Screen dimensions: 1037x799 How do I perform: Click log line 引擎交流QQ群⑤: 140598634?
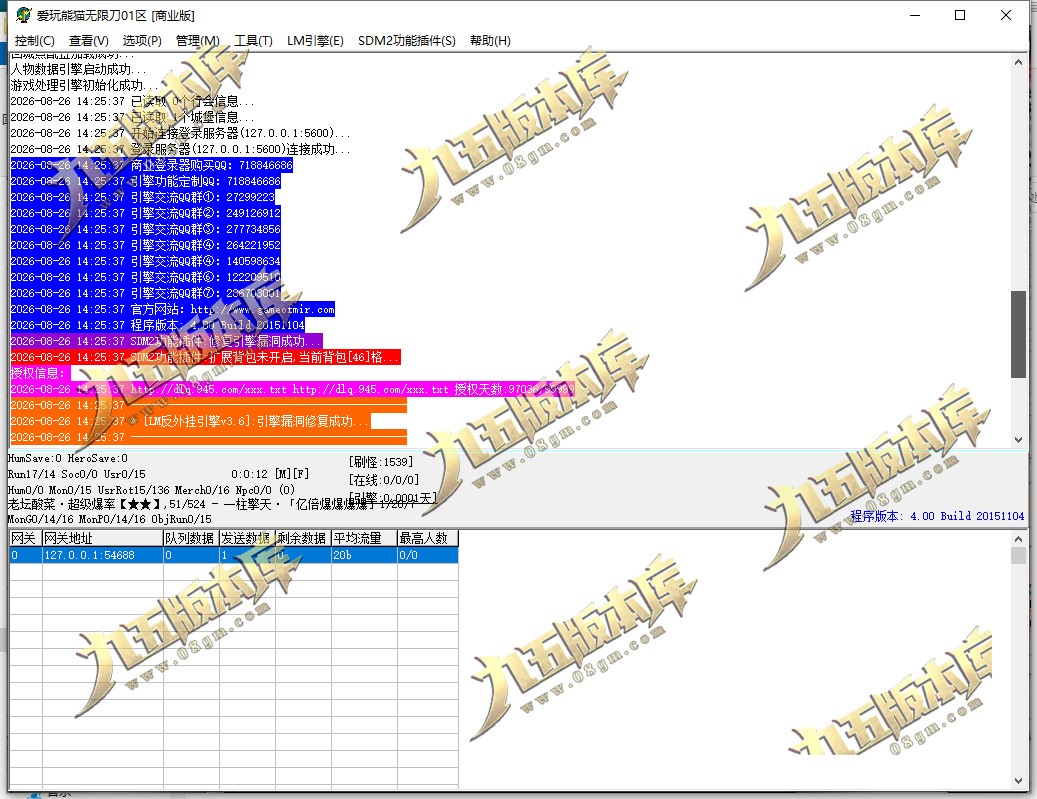coord(145,261)
